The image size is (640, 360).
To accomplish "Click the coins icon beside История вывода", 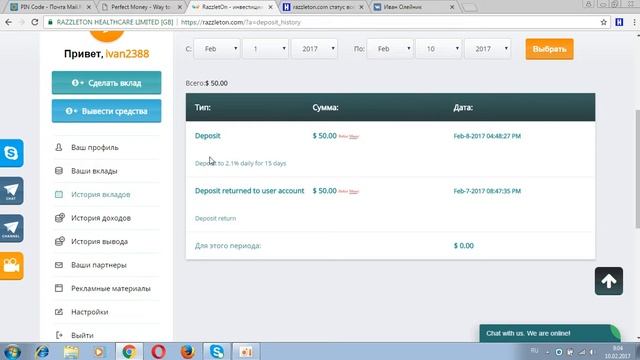I will (x=60, y=241).
